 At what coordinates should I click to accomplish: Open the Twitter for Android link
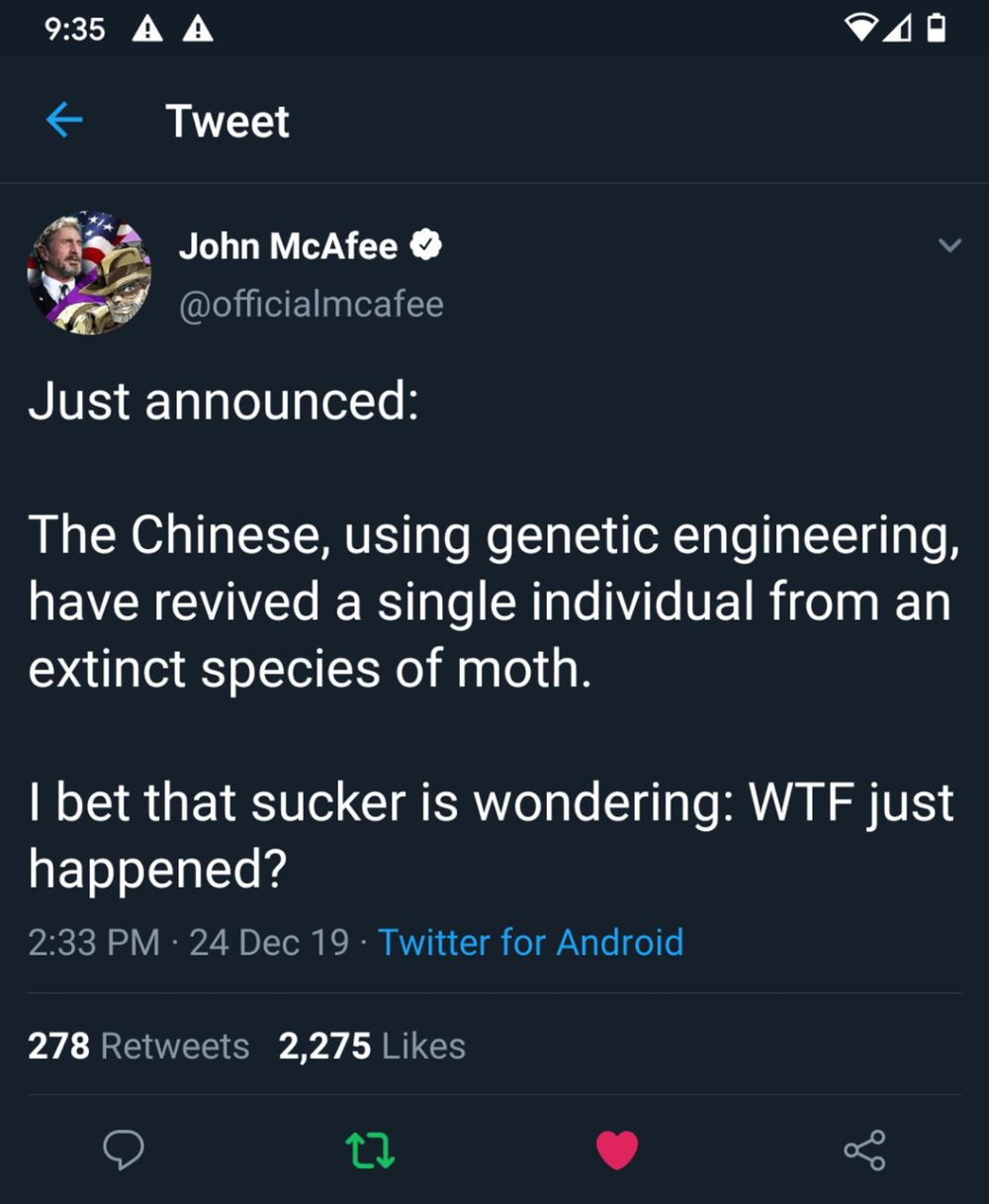531,942
